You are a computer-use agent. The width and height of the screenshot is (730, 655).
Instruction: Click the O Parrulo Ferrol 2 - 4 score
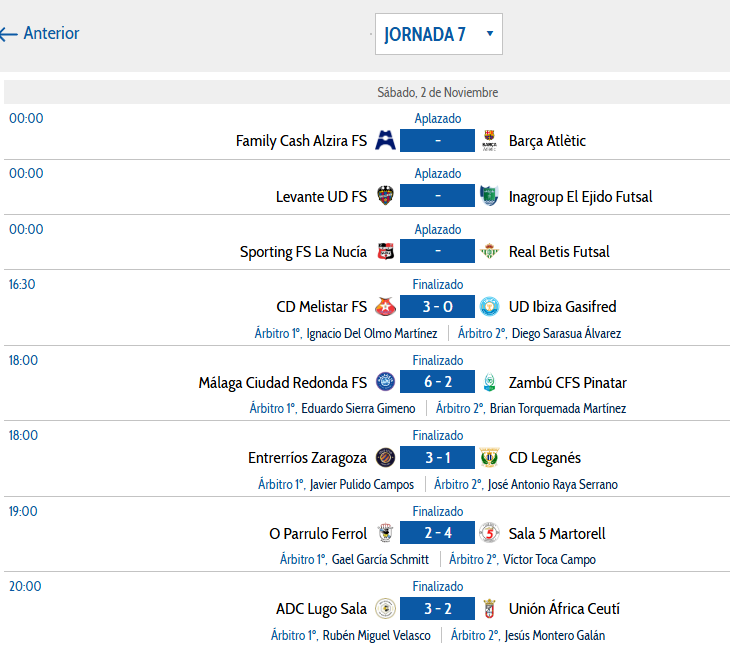437,534
